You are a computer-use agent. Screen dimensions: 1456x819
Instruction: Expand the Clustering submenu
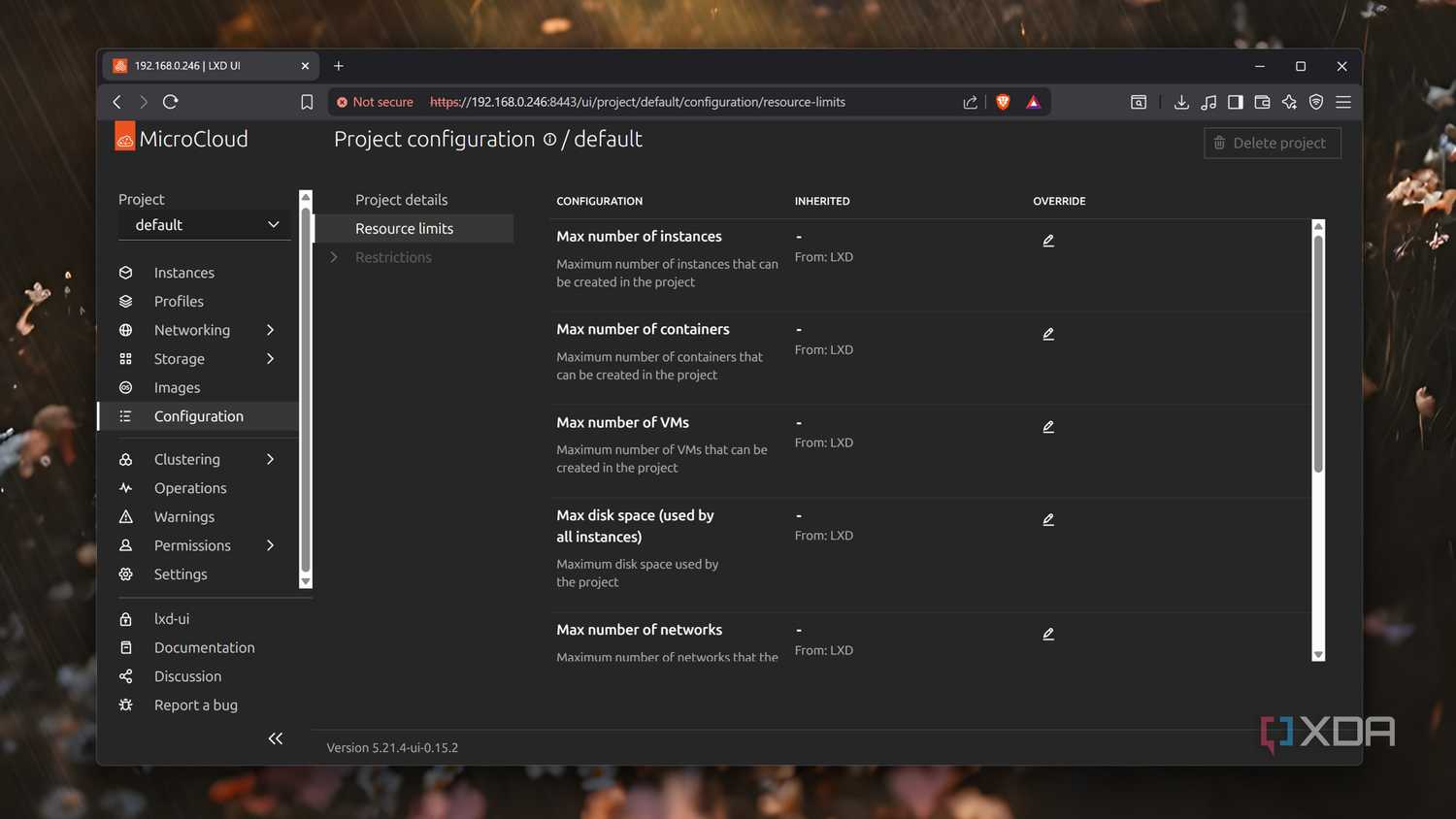click(271, 459)
